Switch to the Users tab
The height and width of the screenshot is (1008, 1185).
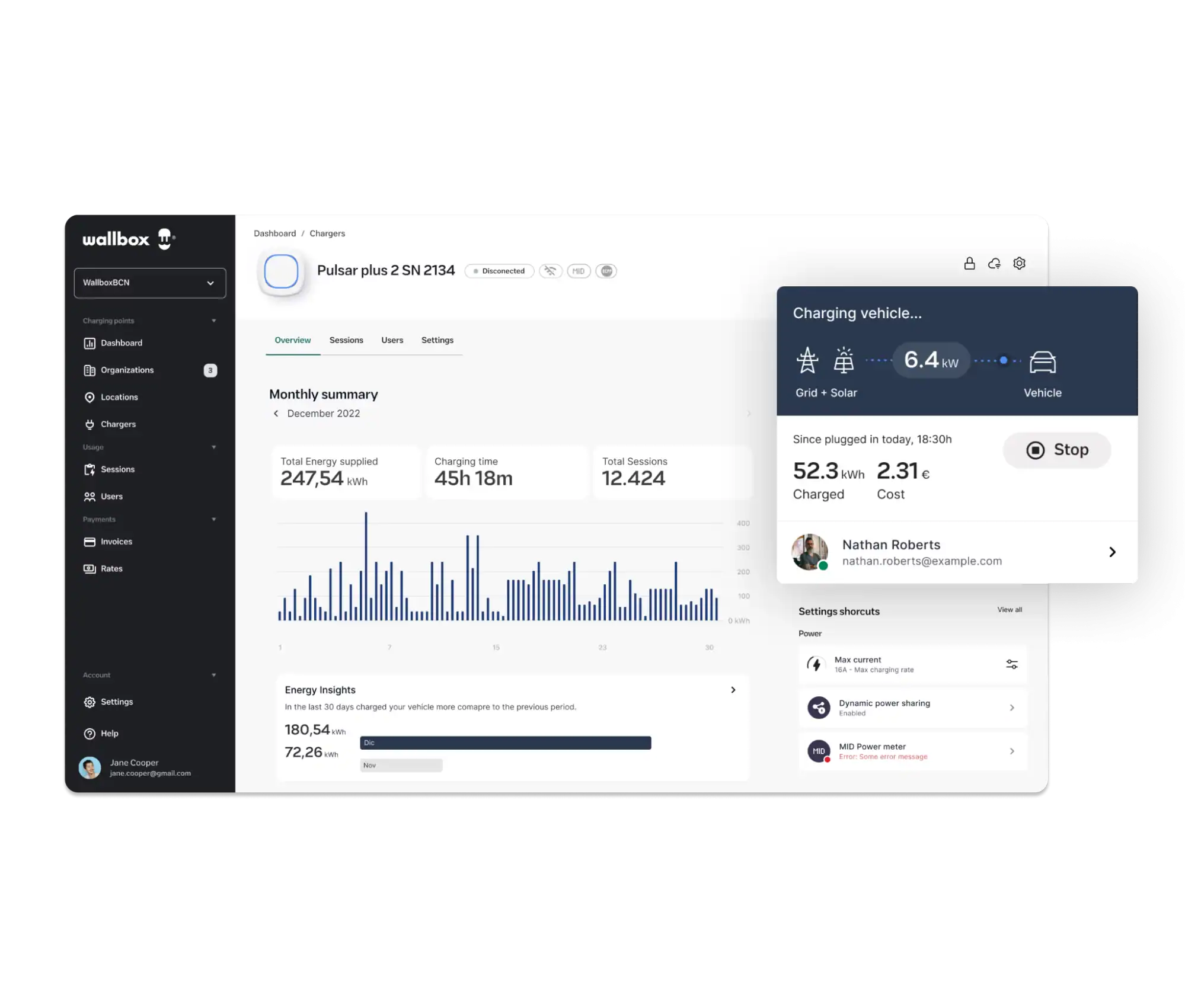pyautogui.click(x=392, y=340)
